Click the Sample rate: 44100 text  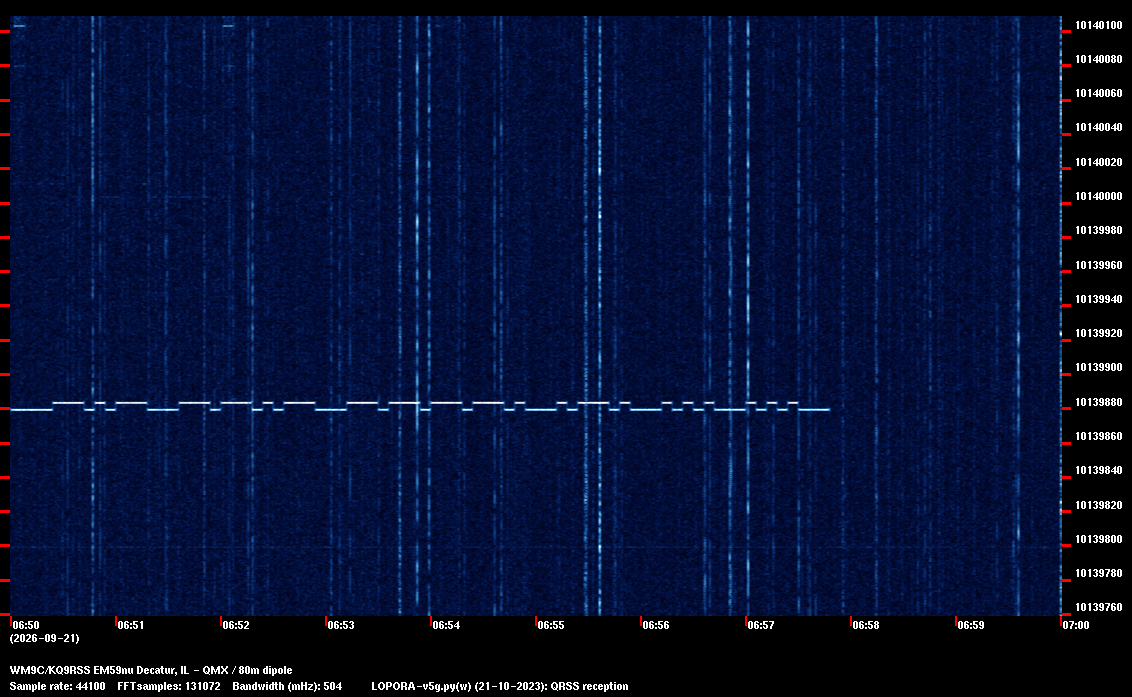57,686
